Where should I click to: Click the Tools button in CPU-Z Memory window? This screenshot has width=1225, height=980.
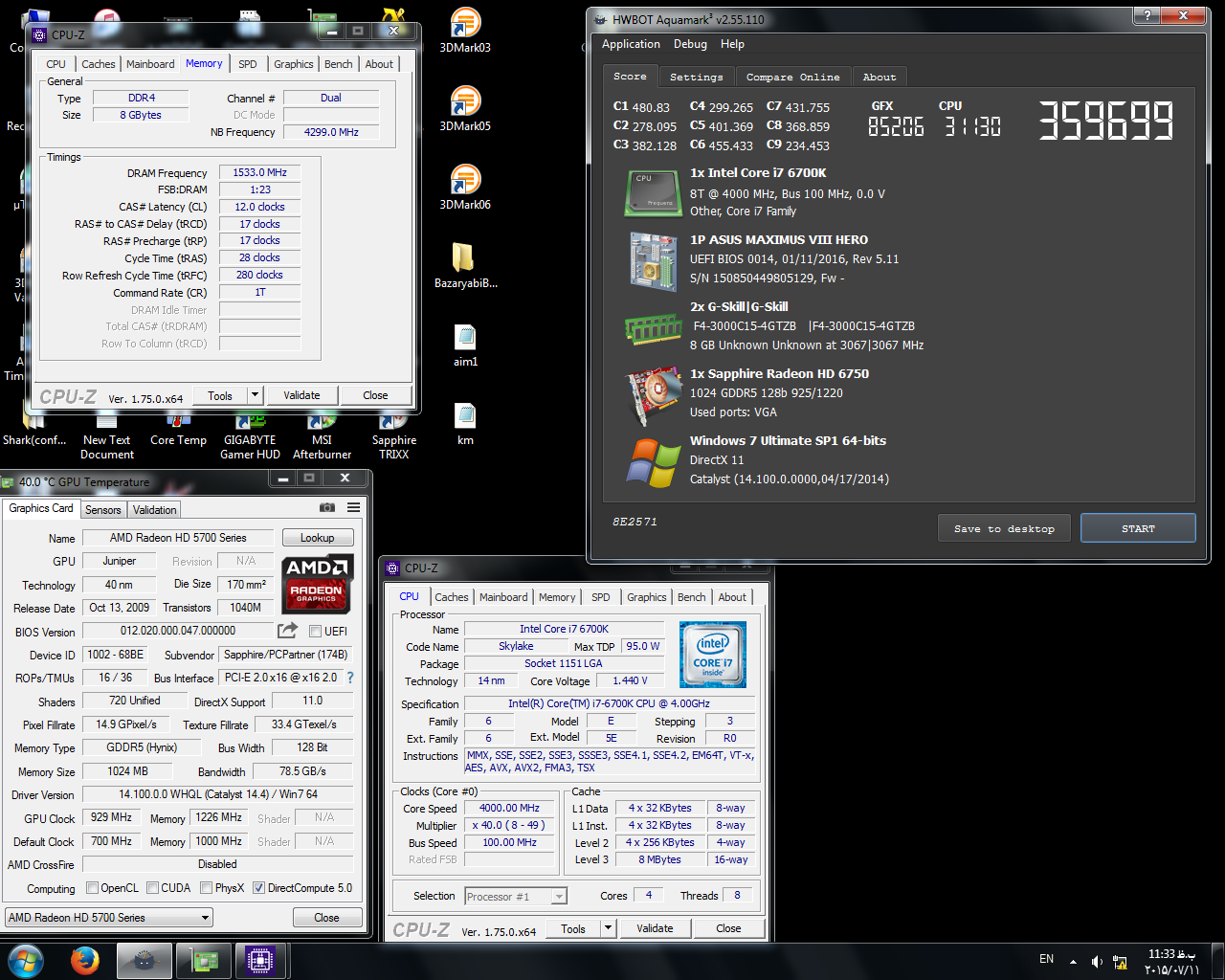[220, 395]
